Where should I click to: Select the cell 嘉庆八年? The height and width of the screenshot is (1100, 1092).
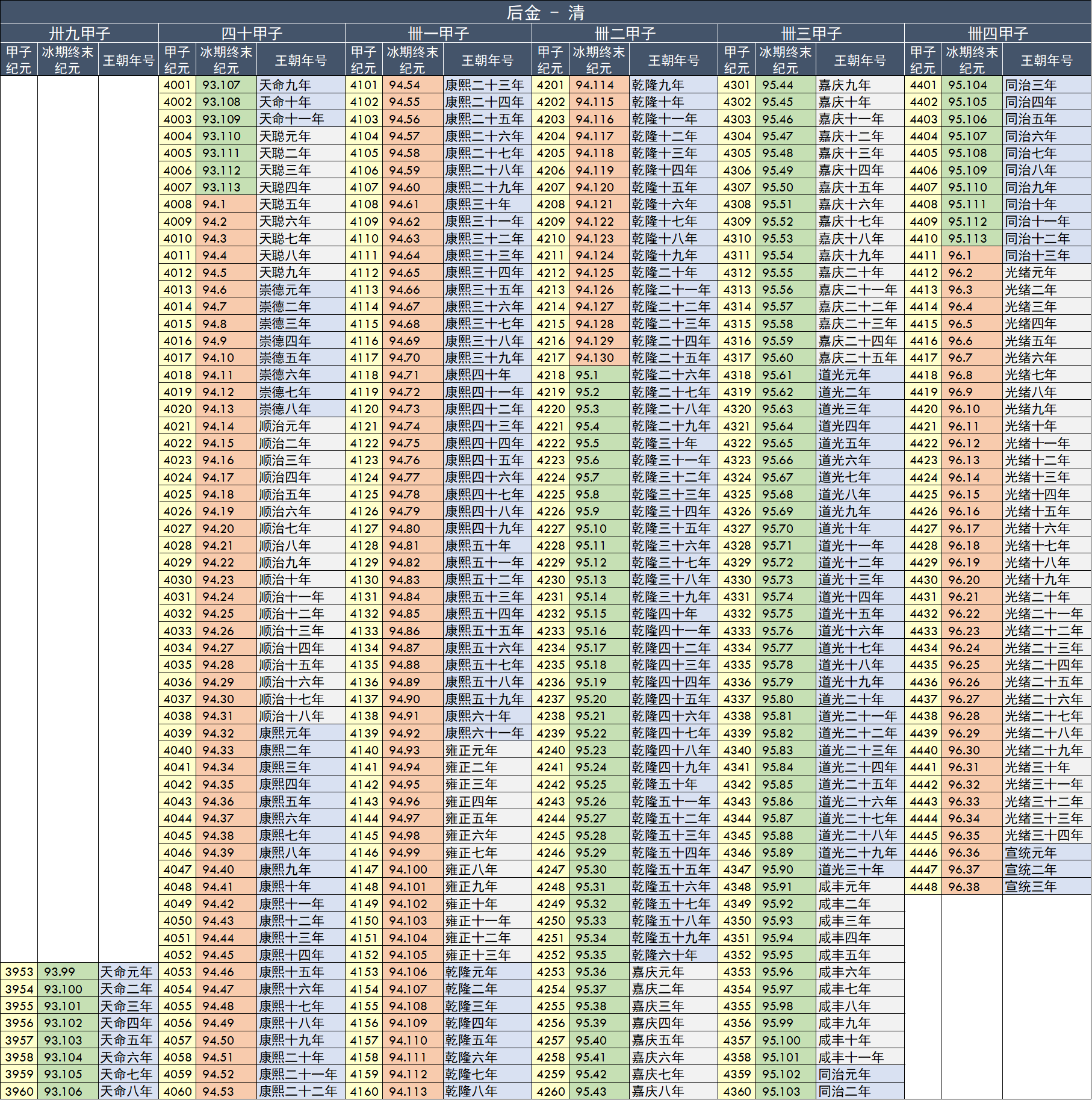tap(674, 1091)
